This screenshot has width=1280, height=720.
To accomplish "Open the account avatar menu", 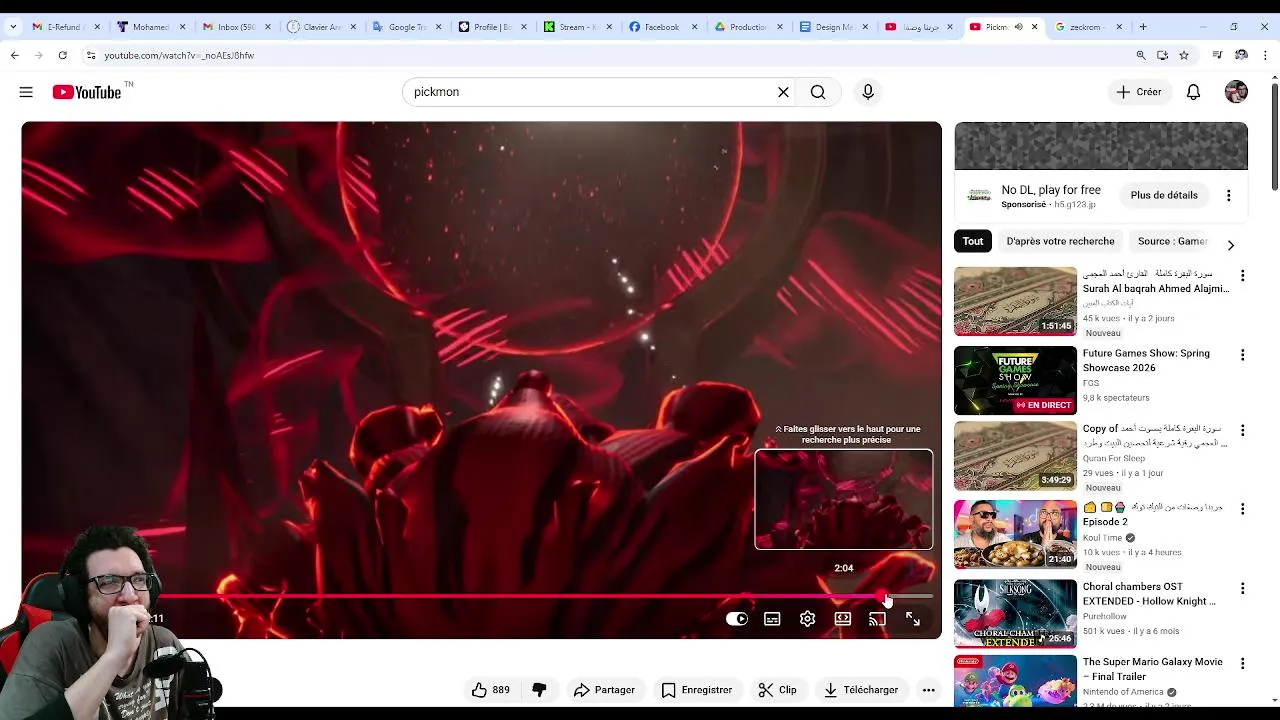I will pos(1236,92).
